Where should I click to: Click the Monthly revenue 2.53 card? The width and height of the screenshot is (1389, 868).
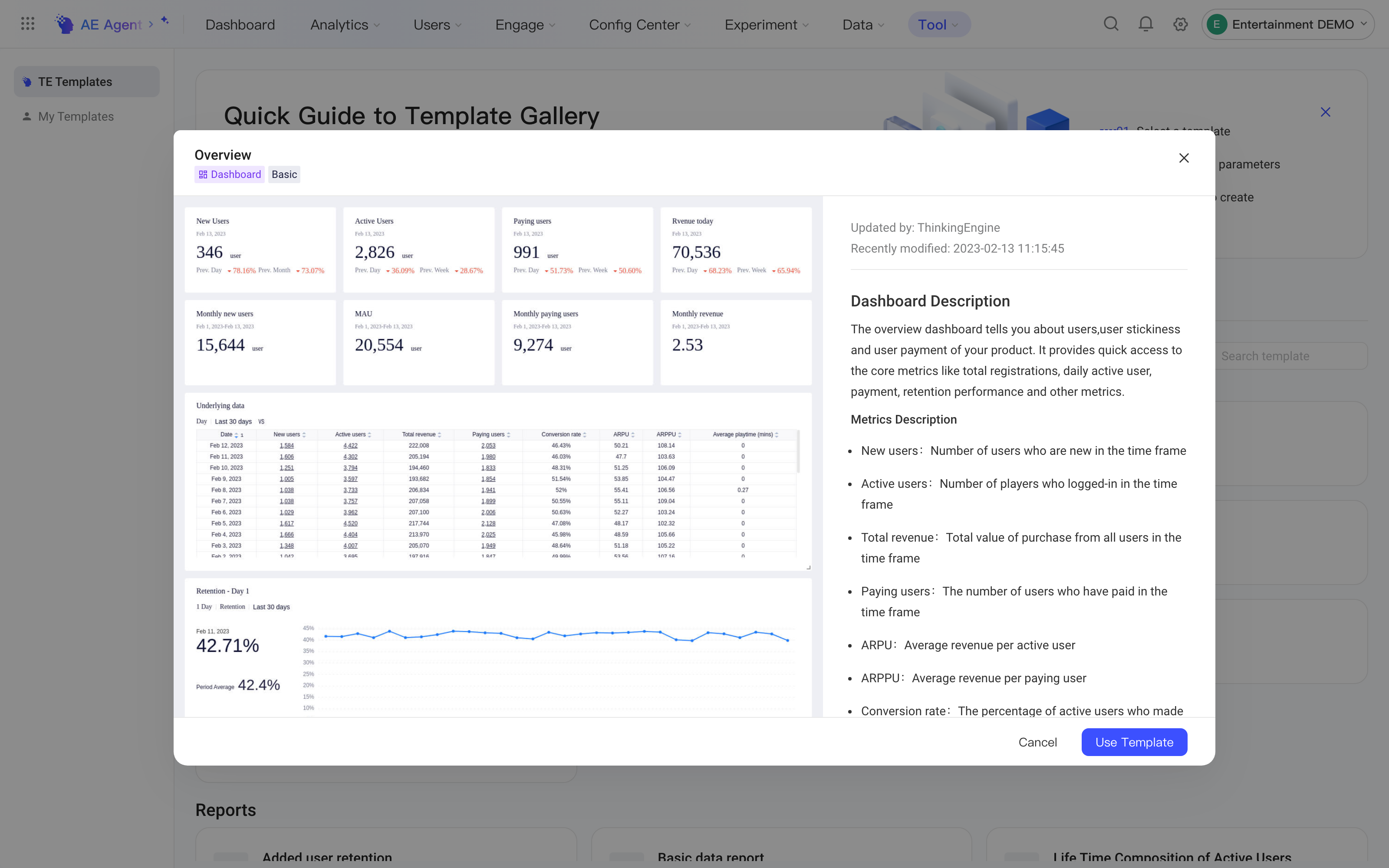(736, 343)
